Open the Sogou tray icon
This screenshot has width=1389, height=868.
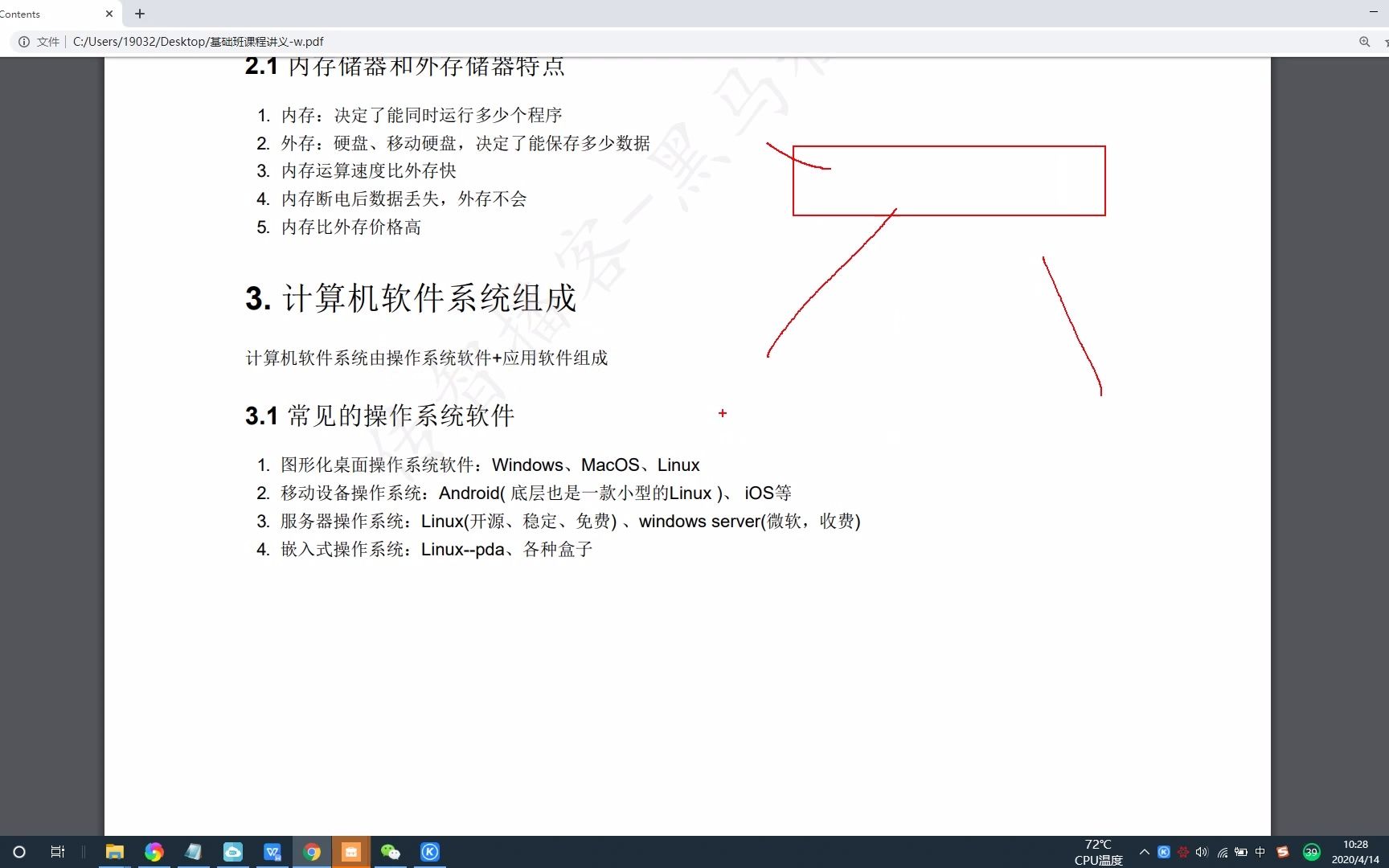[1282, 852]
